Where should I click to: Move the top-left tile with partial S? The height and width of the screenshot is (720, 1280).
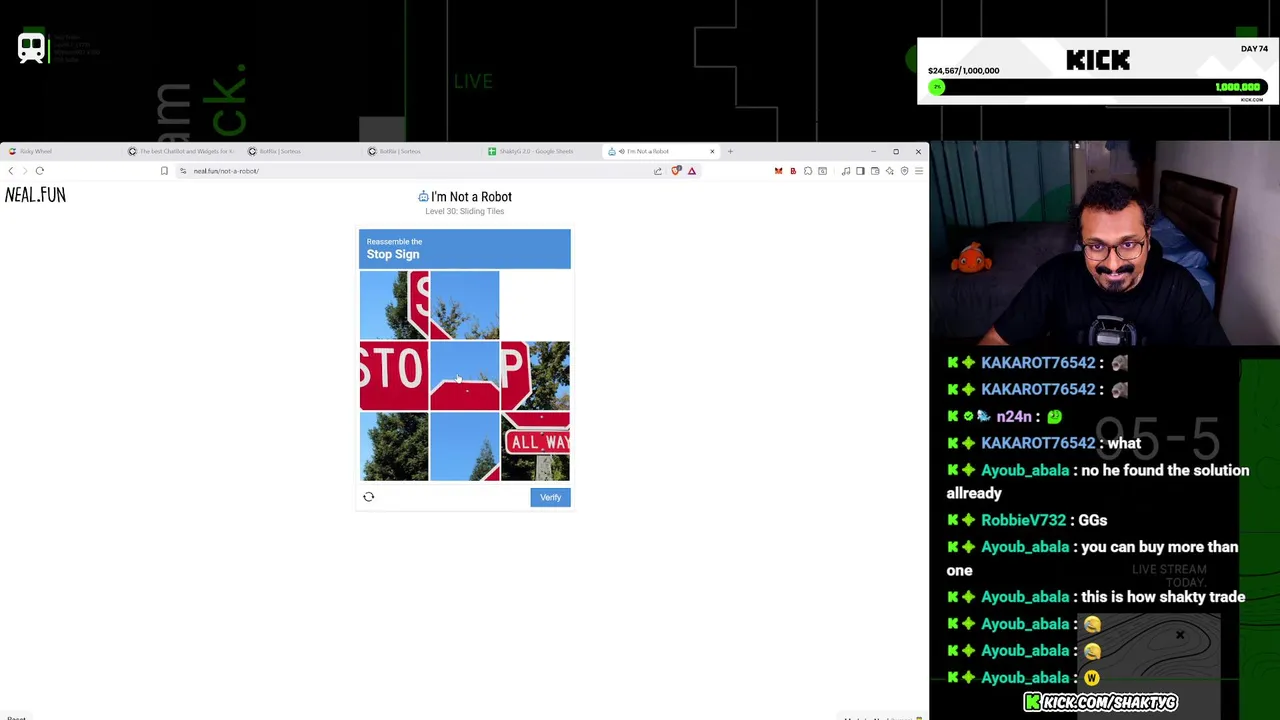[x=394, y=305]
